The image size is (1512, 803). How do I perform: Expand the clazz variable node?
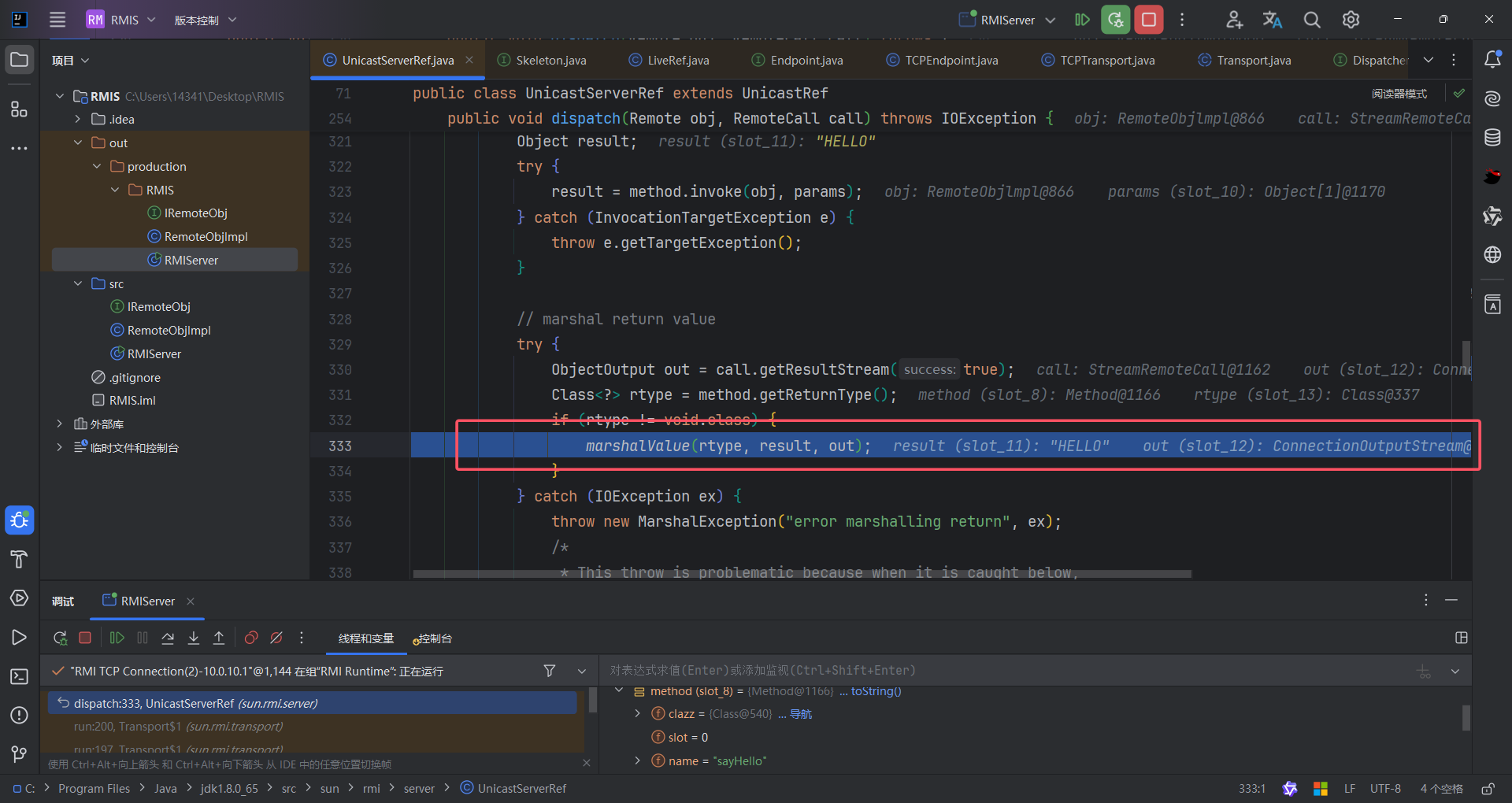coord(637,713)
